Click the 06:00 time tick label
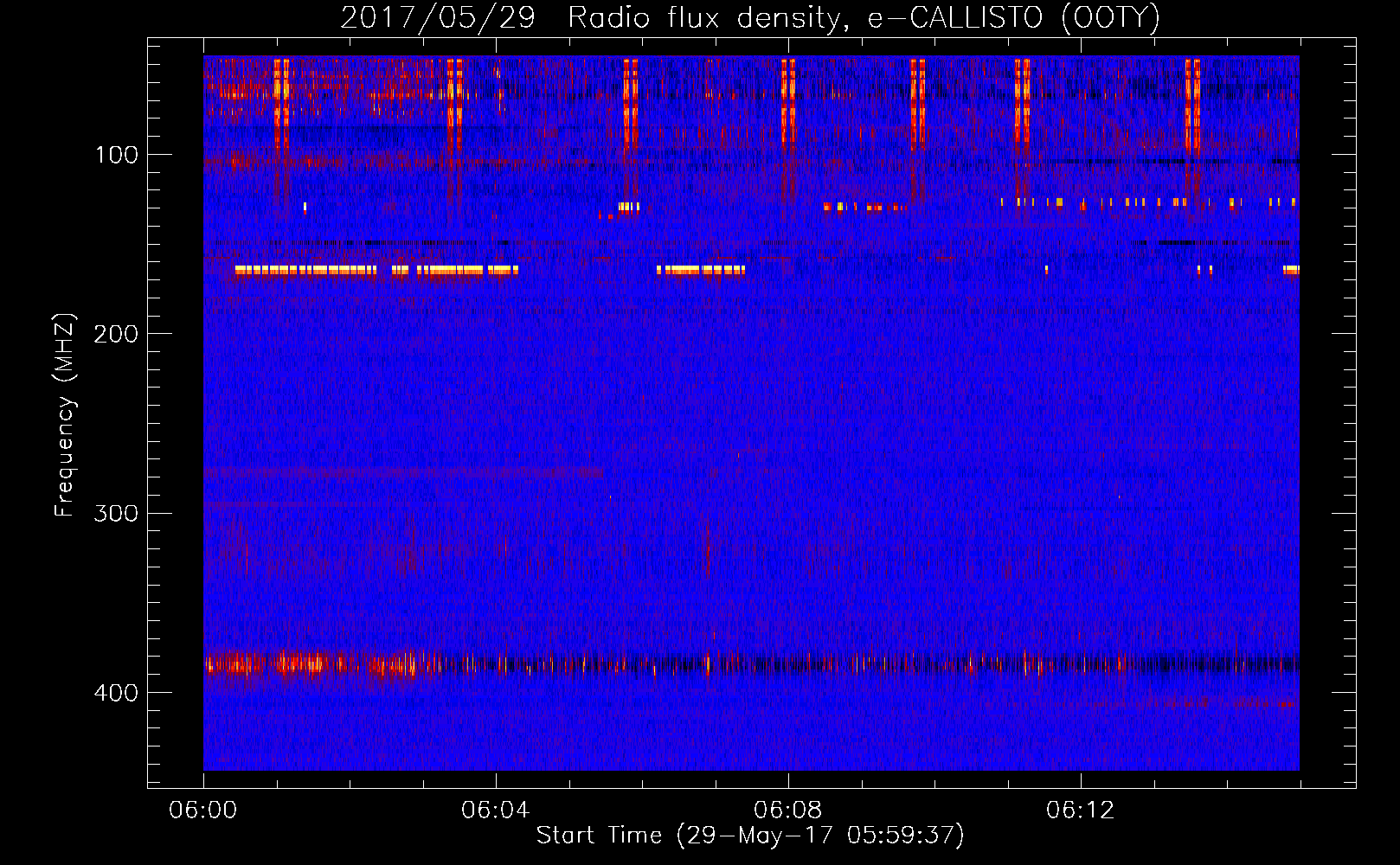The height and width of the screenshot is (865, 1400). (x=202, y=811)
